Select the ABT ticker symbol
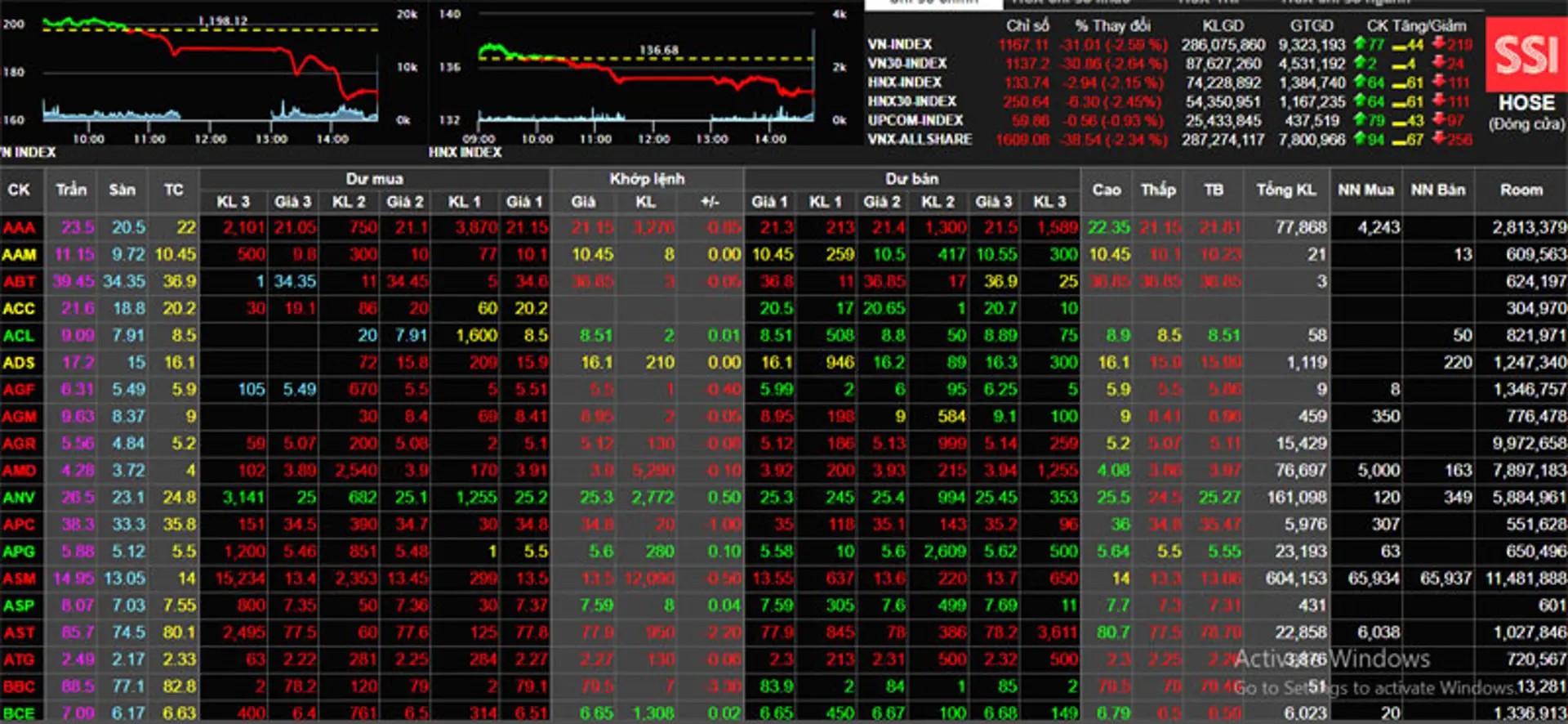The image size is (1568, 724). coord(20,281)
